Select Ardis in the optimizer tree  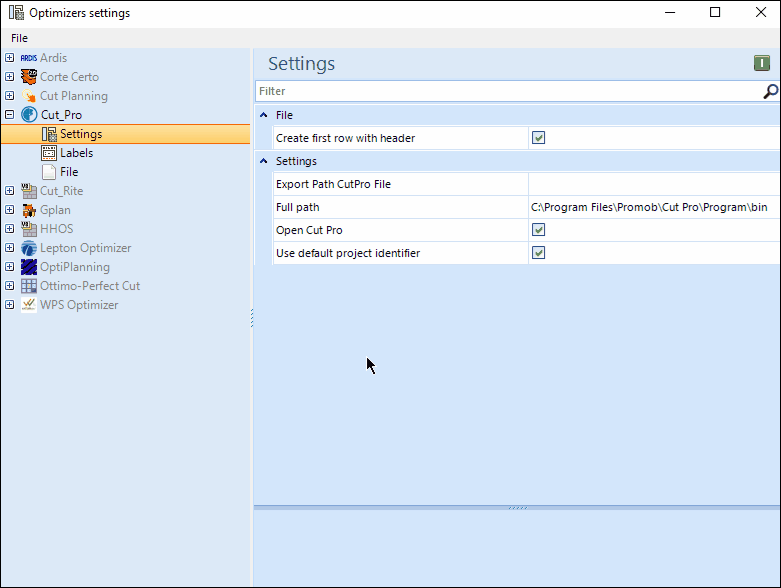click(53, 58)
